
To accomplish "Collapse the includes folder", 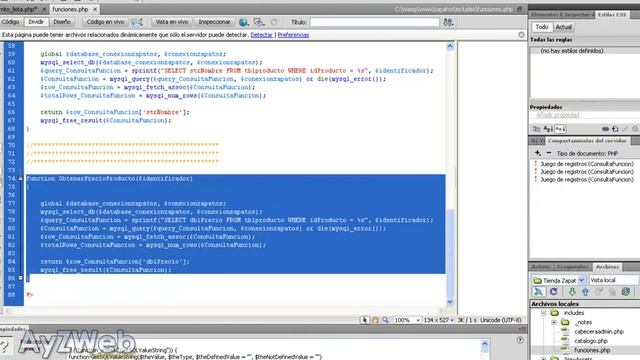I will (543, 313).
